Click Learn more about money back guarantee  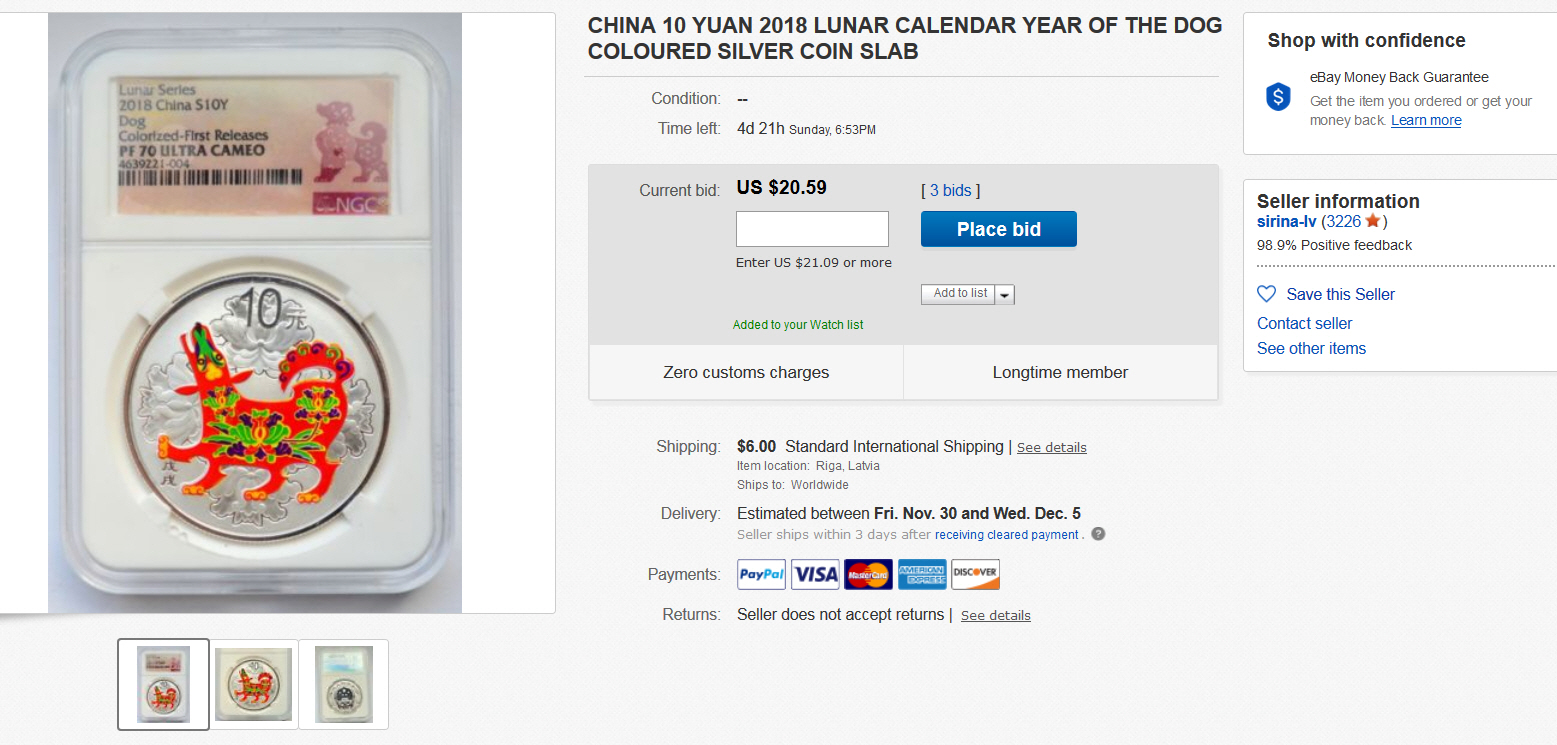[1426, 120]
